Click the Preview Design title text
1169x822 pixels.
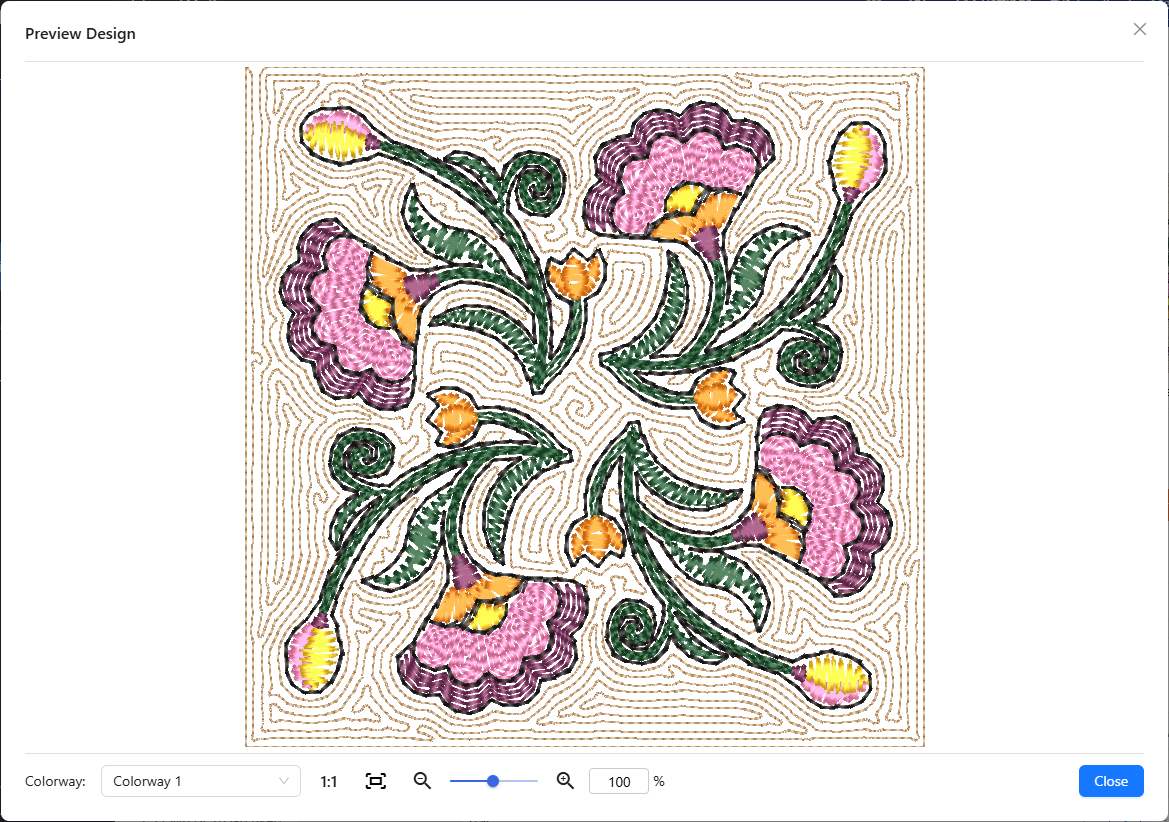click(x=80, y=34)
